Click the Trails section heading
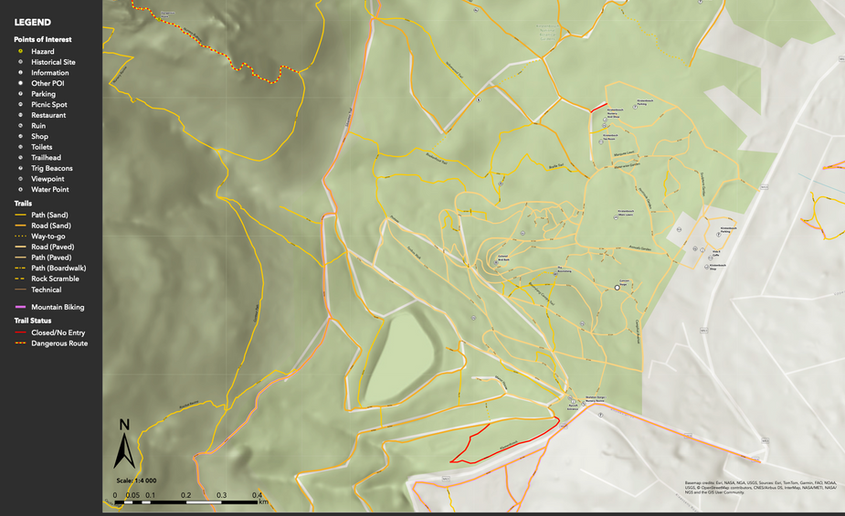The image size is (845, 516). (23, 203)
